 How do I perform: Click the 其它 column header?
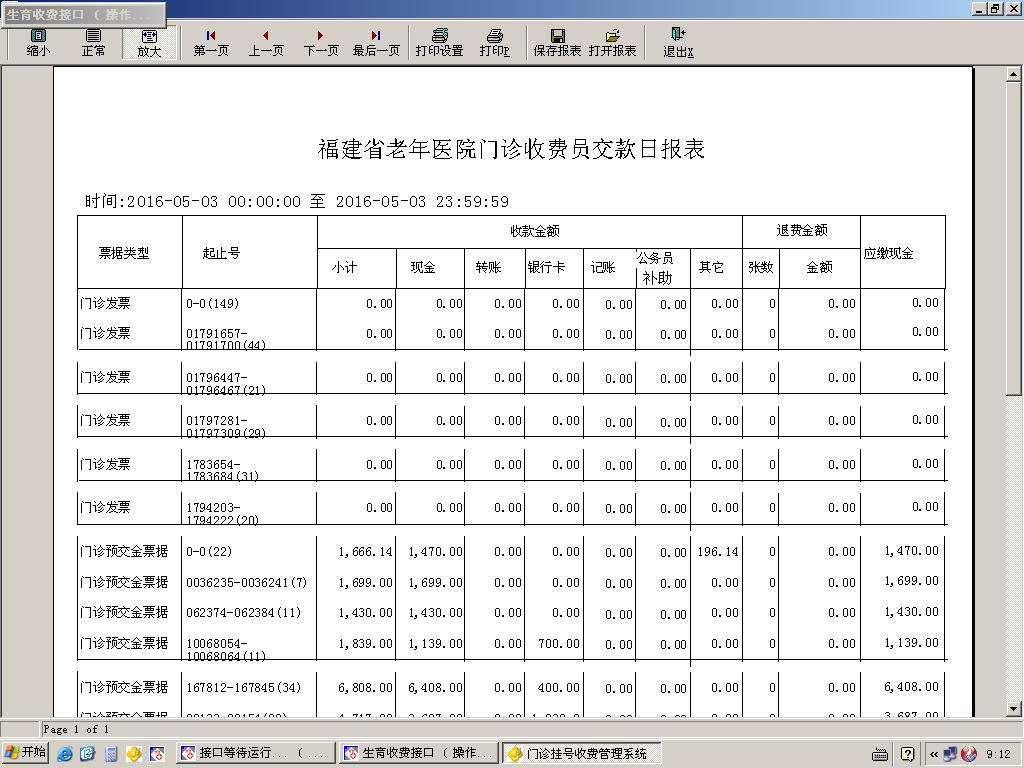711,267
